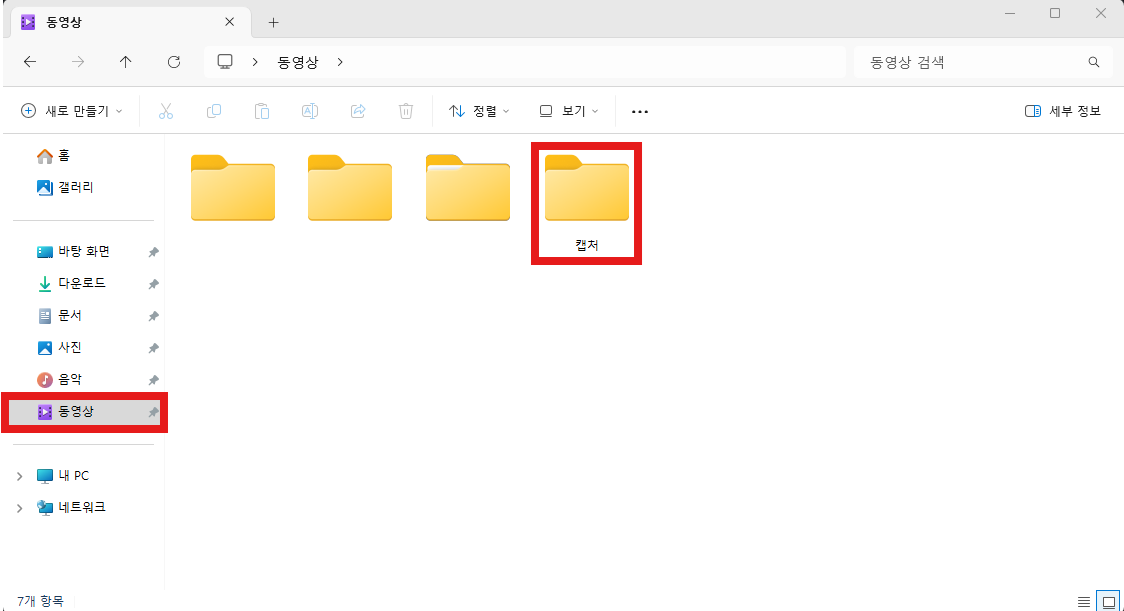Viewport: 1124px width, 611px height.
Task: Go up one folder level
Action: [x=126, y=62]
